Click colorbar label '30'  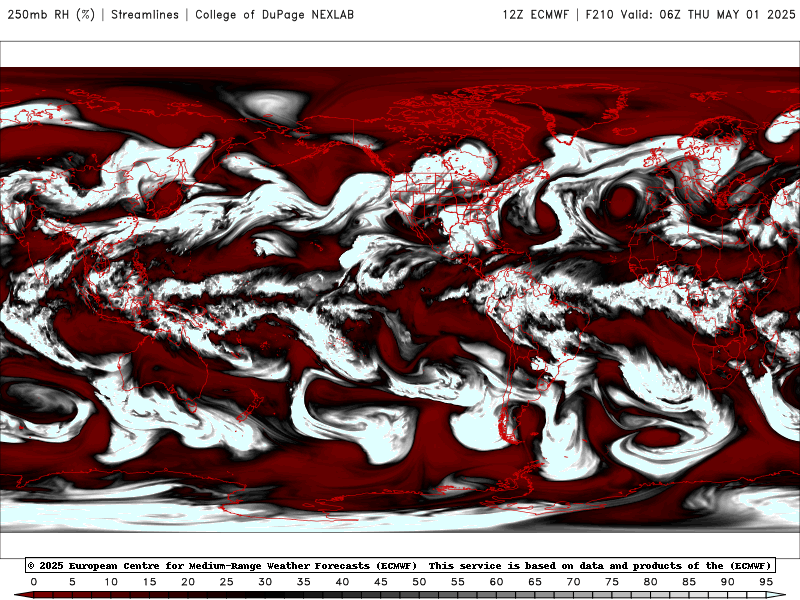click(265, 582)
